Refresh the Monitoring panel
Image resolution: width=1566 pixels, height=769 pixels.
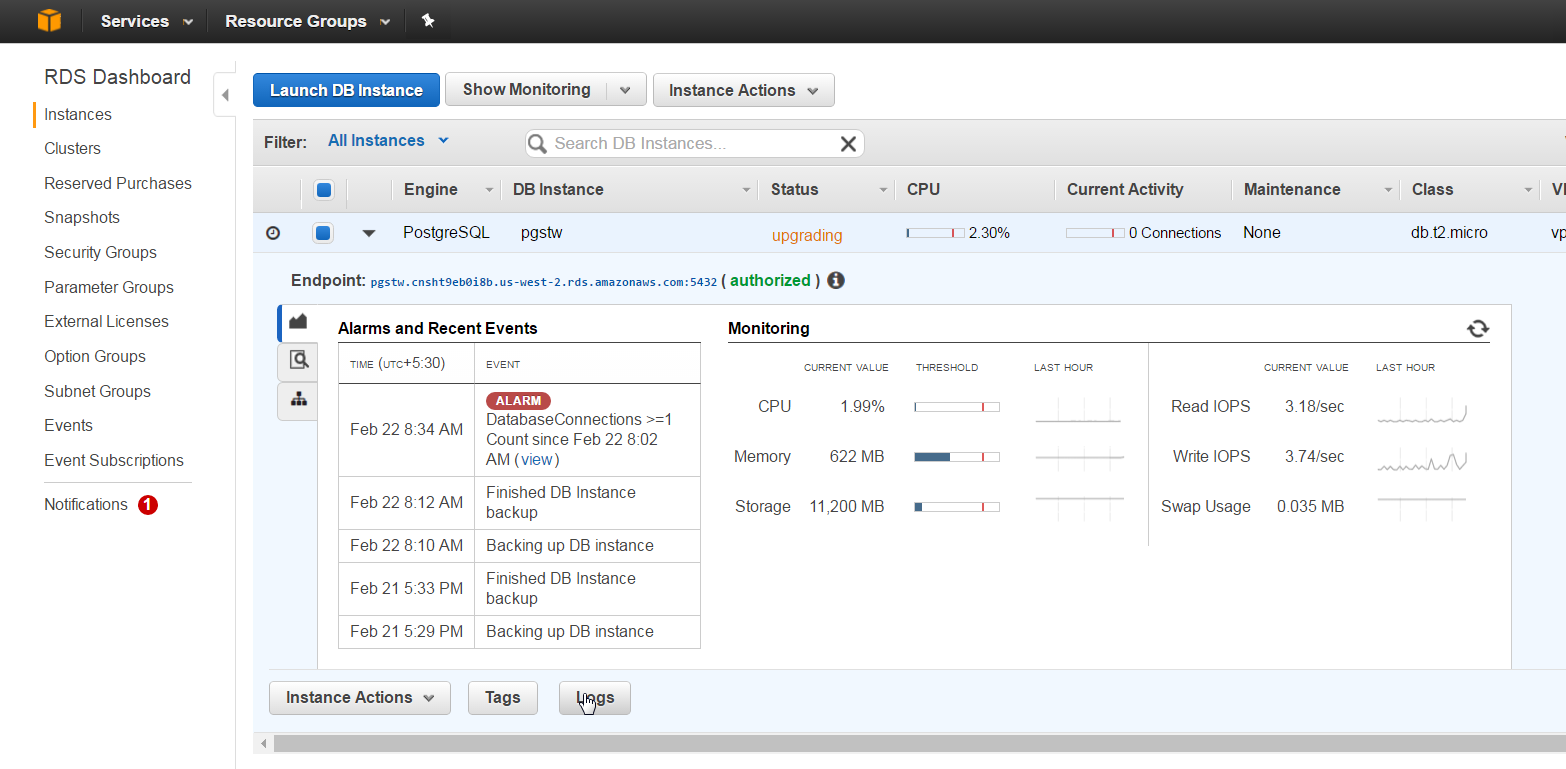(1478, 328)
